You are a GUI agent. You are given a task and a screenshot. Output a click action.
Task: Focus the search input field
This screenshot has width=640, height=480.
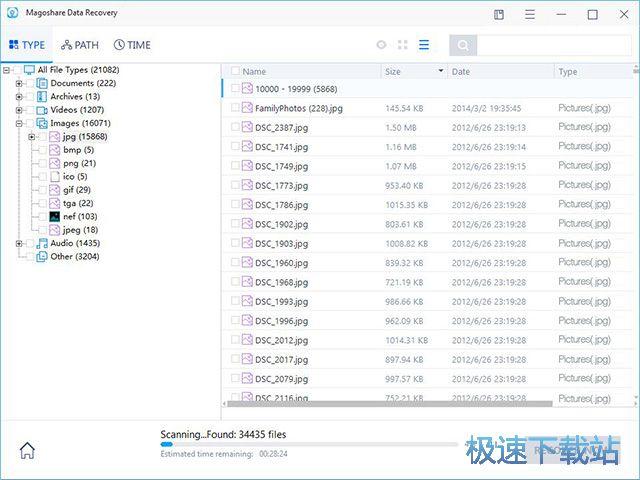point(554,45)
